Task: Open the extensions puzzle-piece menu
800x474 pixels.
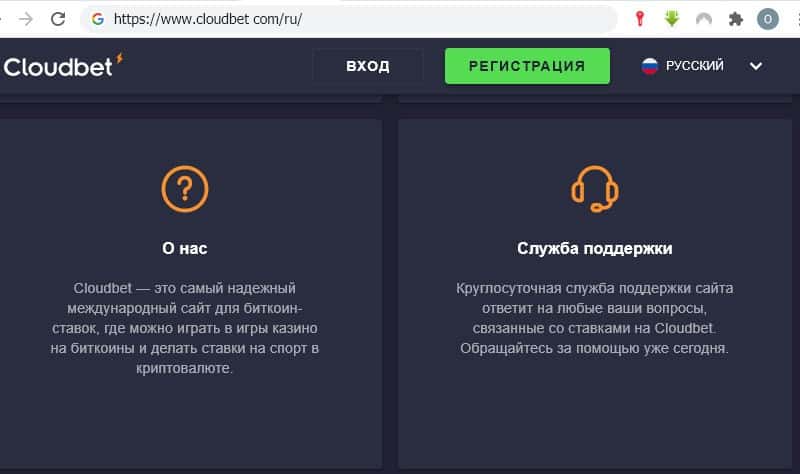Action: point(735,19)
